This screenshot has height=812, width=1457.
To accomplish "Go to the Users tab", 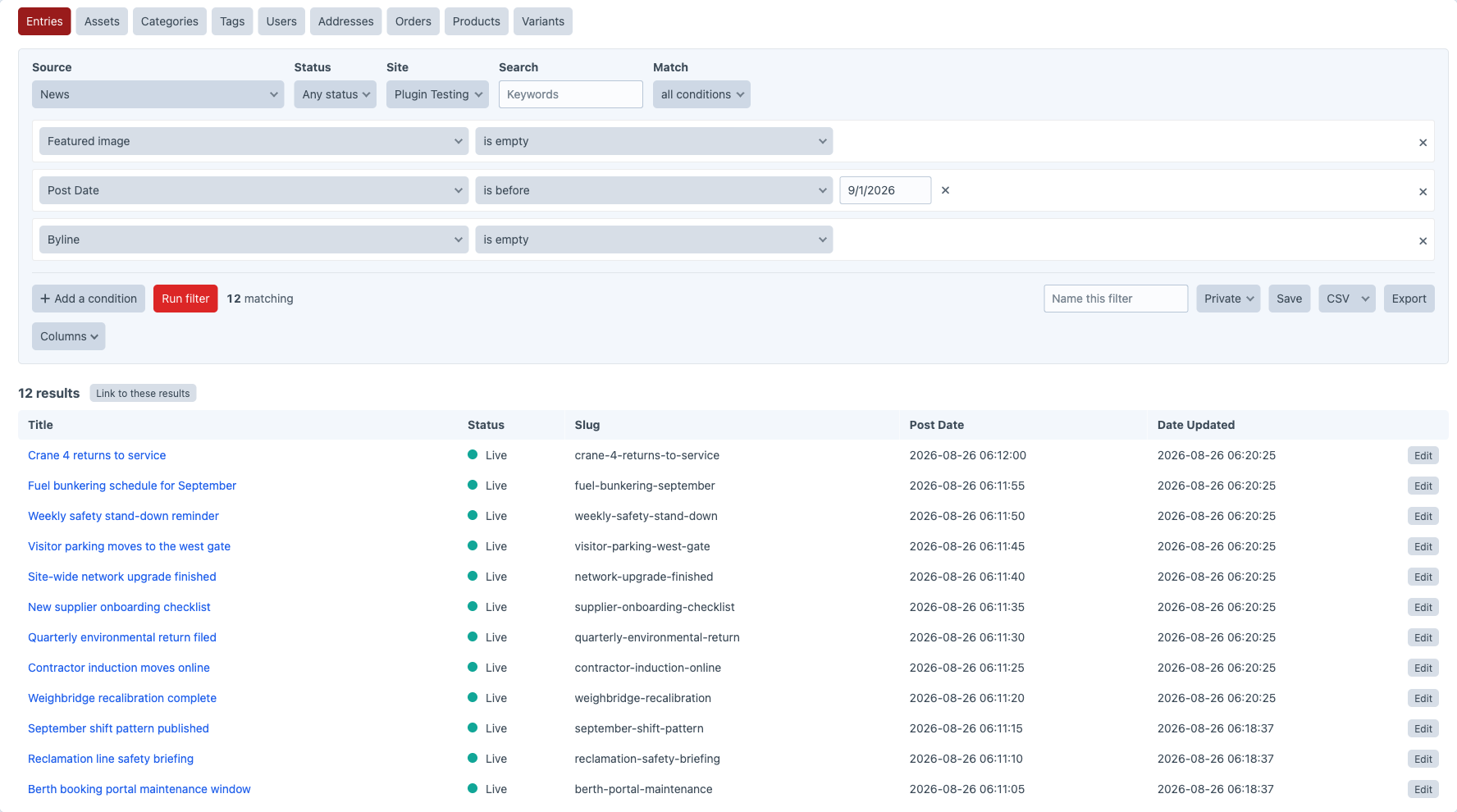I will pos(281,21).
